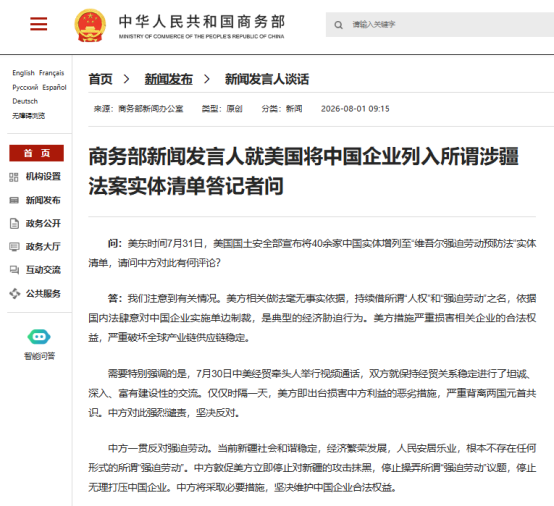Click the 政务公开 document icon
The width and height of the screenshot is (554, 506).
coord(14,224)
